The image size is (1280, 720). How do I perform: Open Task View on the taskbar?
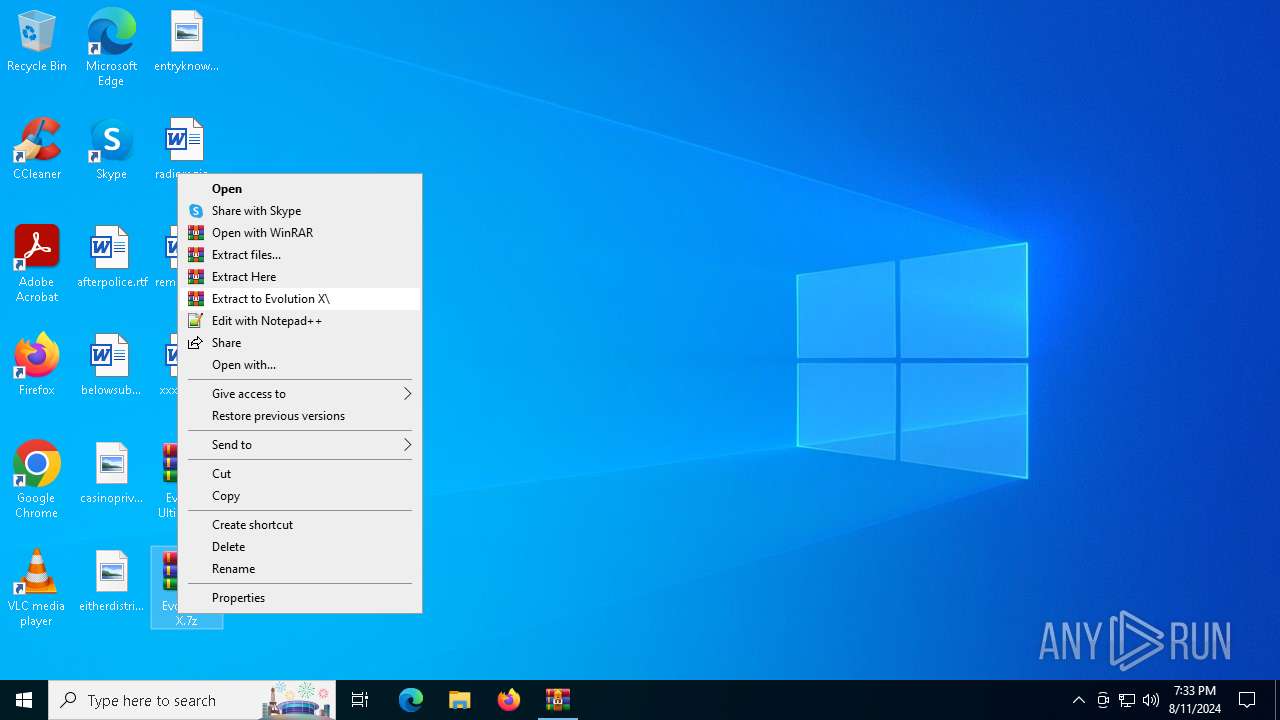[360, 700]
